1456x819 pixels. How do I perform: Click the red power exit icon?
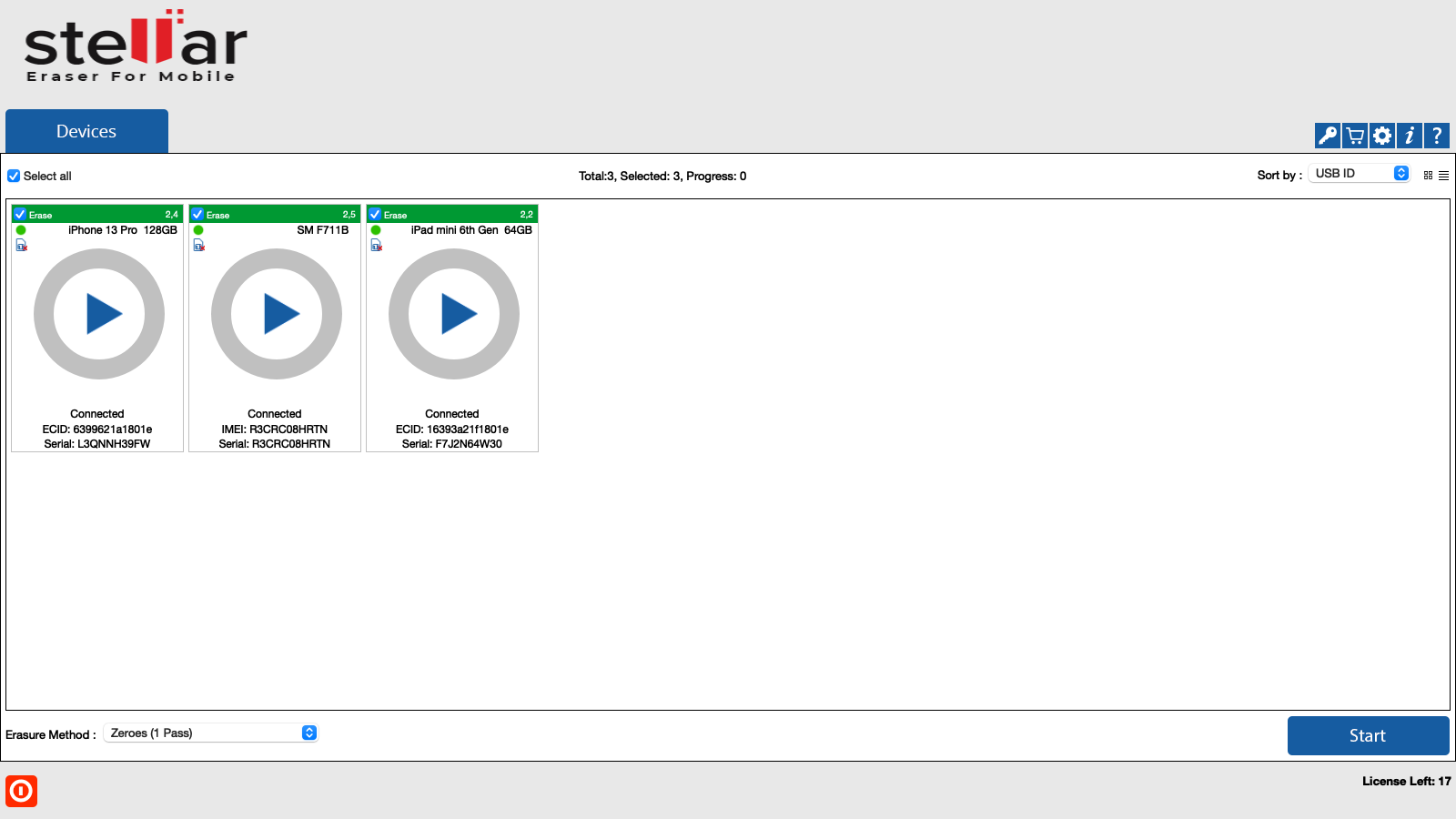[21, 791]
